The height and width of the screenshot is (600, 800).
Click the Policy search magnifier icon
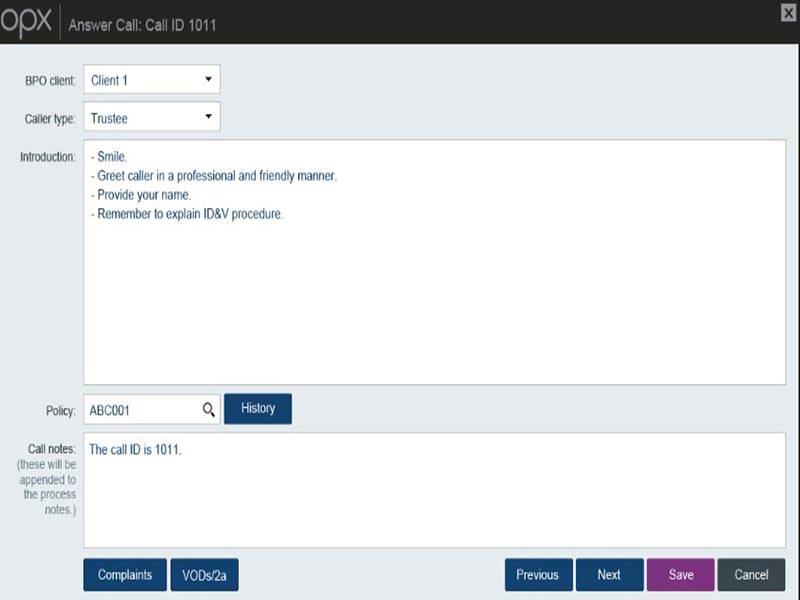209,408
